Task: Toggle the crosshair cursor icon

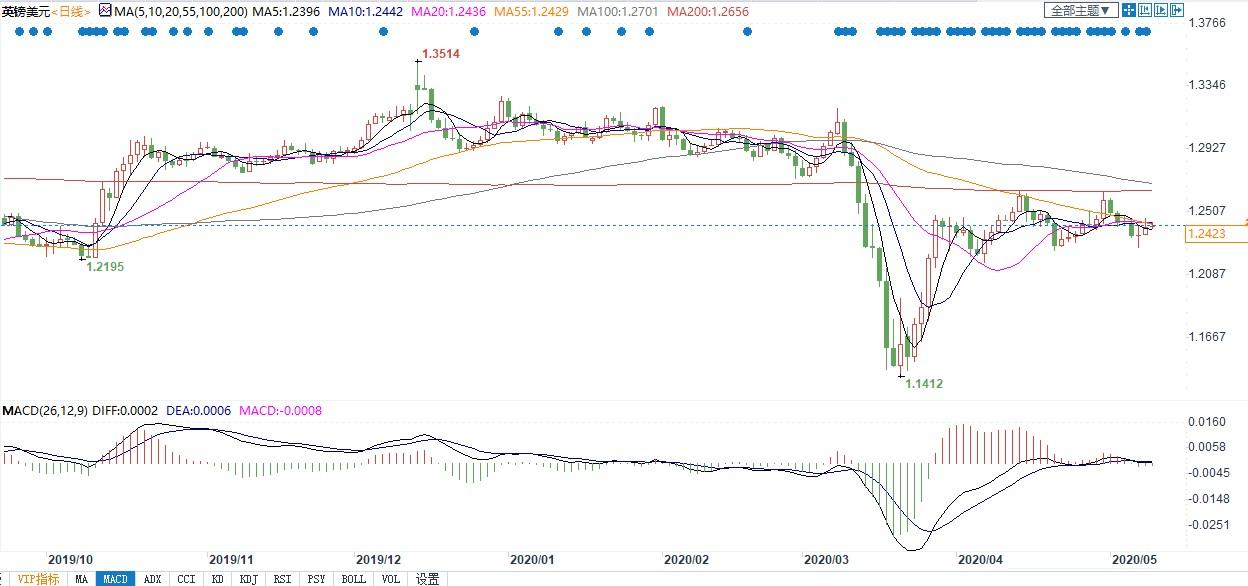Action: click(1129, 10)
